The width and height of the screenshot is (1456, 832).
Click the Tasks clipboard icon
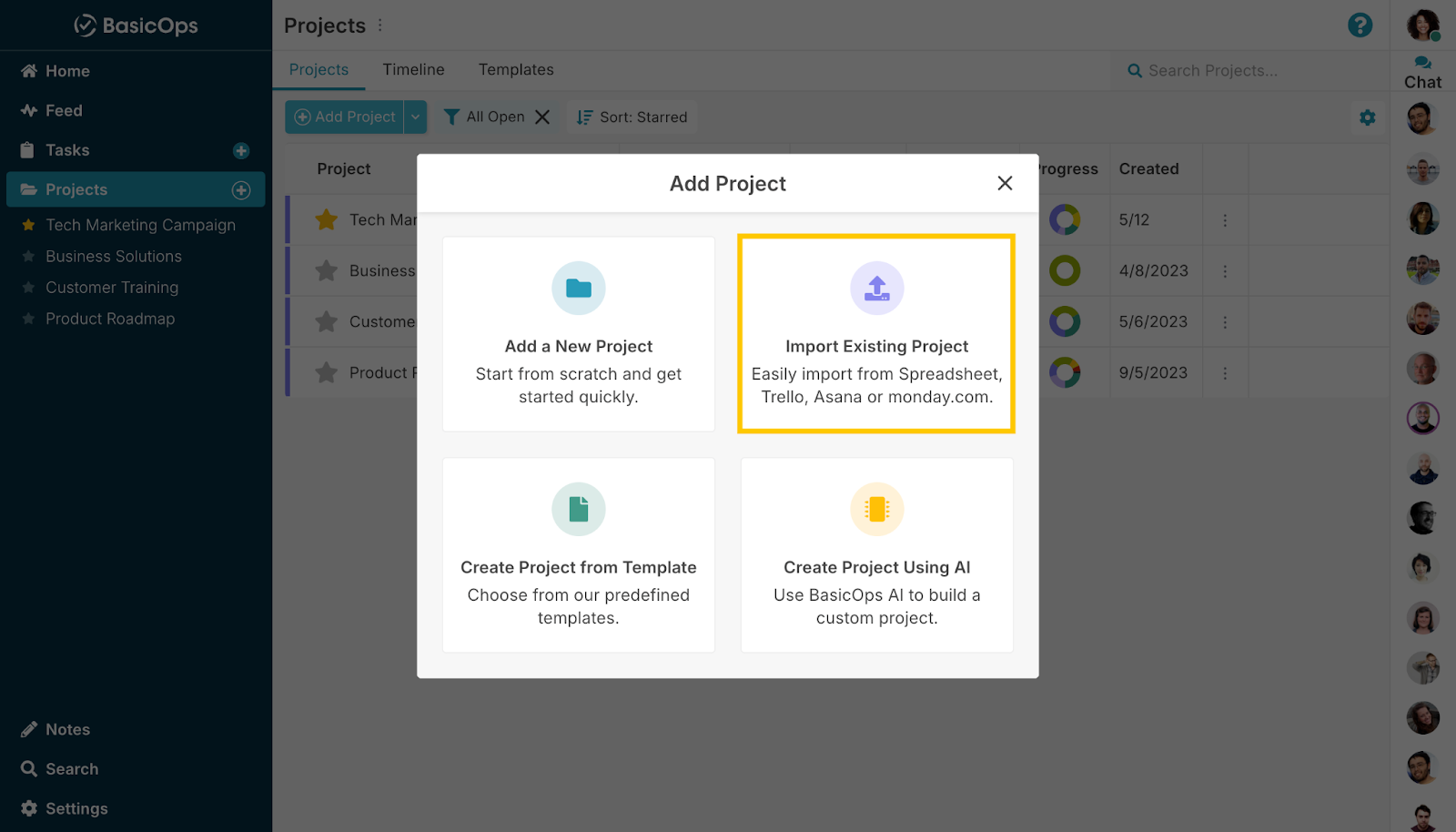27,149
